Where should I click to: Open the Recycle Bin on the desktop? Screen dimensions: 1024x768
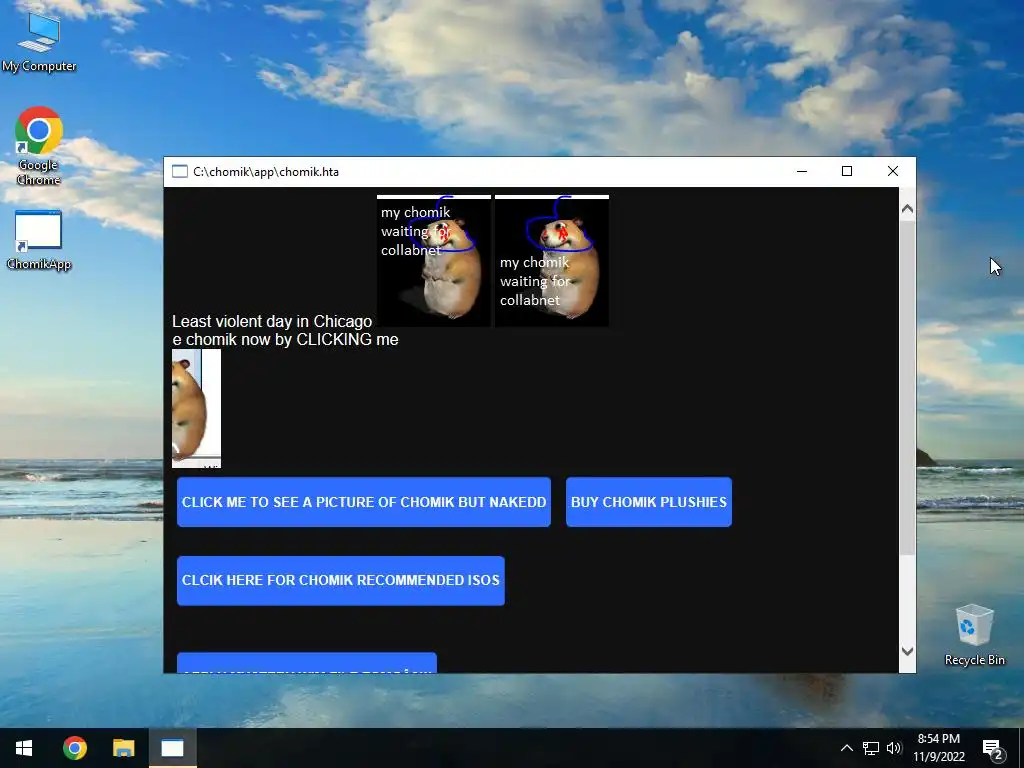point(974,635)
